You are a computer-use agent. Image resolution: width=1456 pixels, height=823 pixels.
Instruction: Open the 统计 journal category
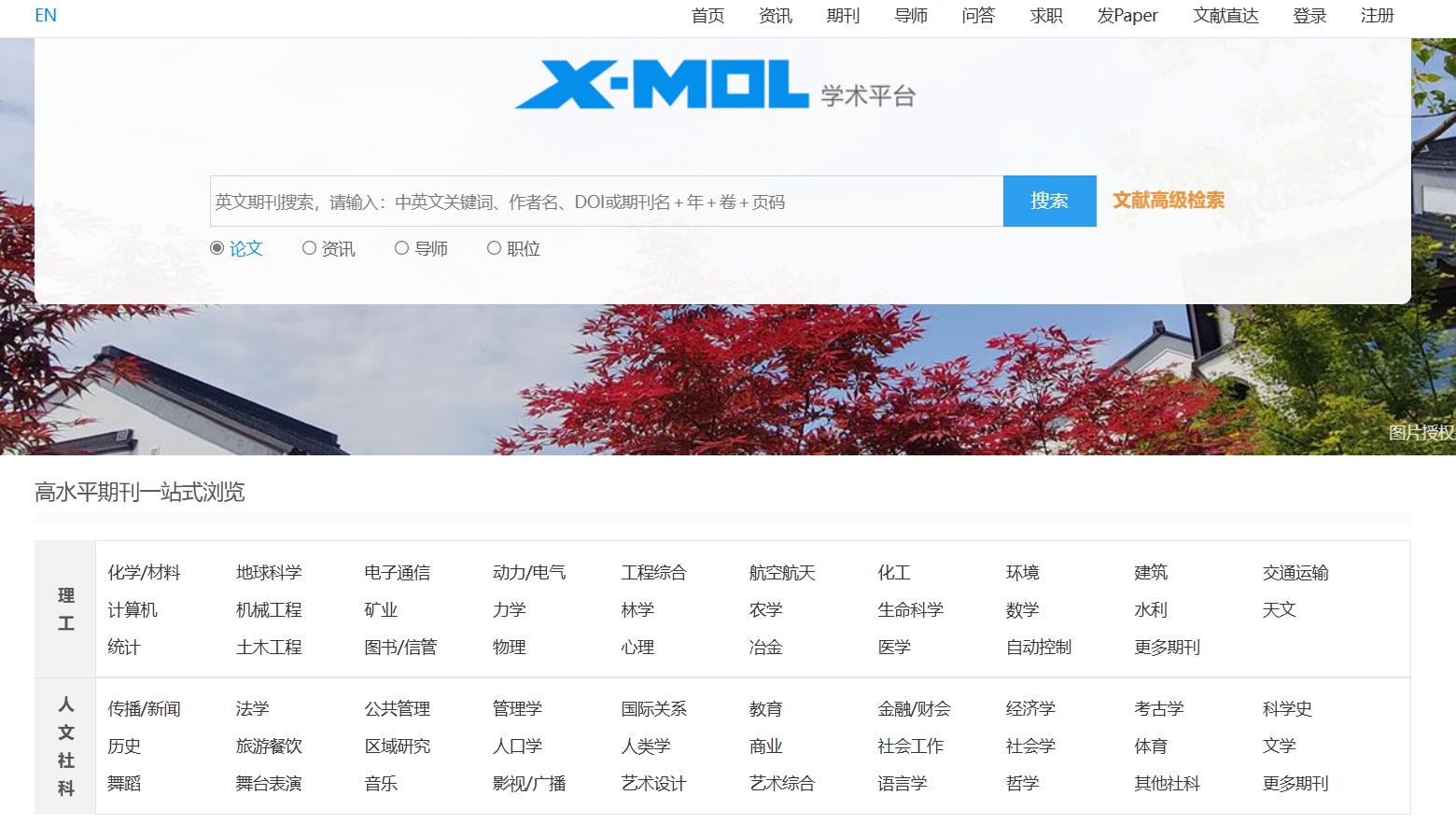[124, 648]
